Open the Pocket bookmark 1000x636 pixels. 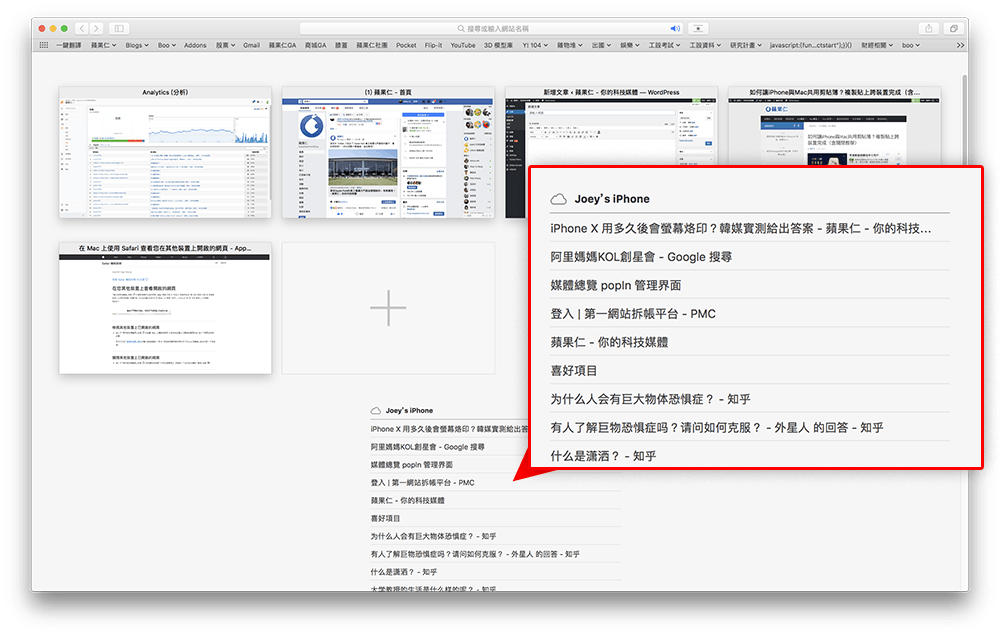click(x=406, y=45)
